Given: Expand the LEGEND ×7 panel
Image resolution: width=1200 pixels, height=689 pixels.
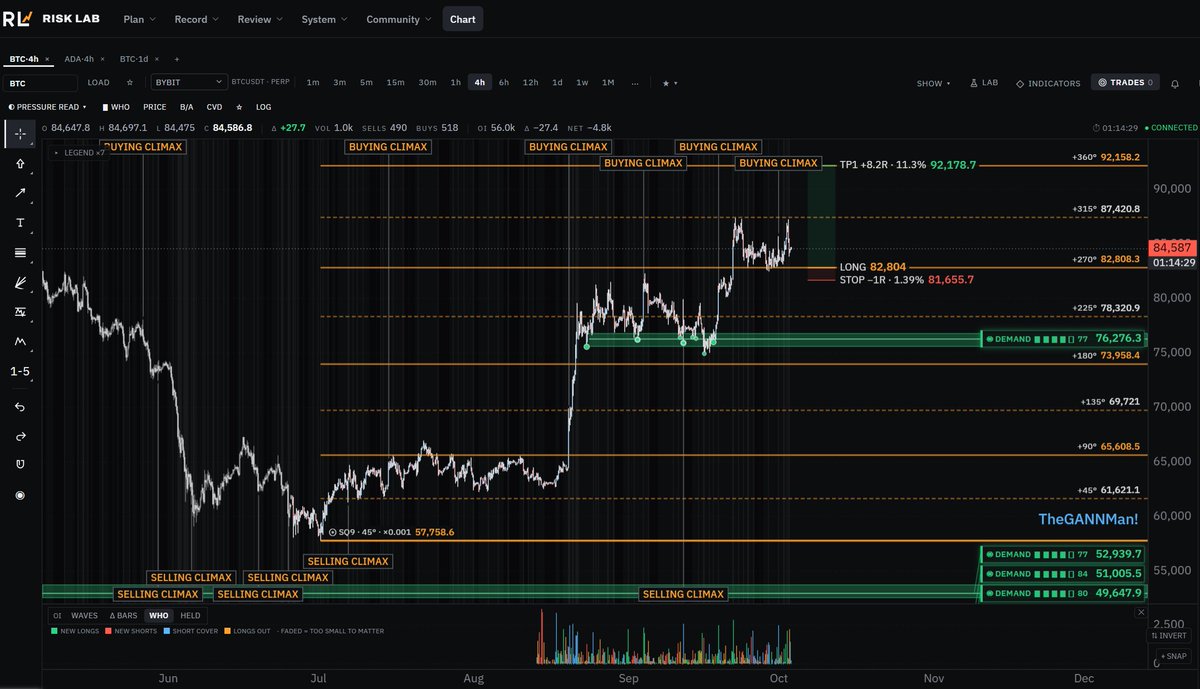Looking at the screenshot, I should pyautogui.click(x=78, y=152).
